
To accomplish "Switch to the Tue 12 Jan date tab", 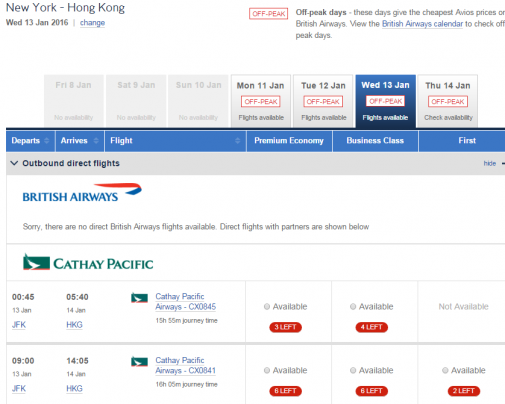I will pyautogui.click(x=323, y=101).
